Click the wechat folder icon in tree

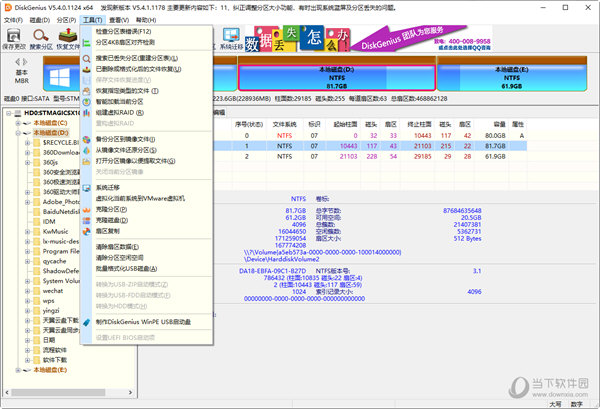coord(37,291)
